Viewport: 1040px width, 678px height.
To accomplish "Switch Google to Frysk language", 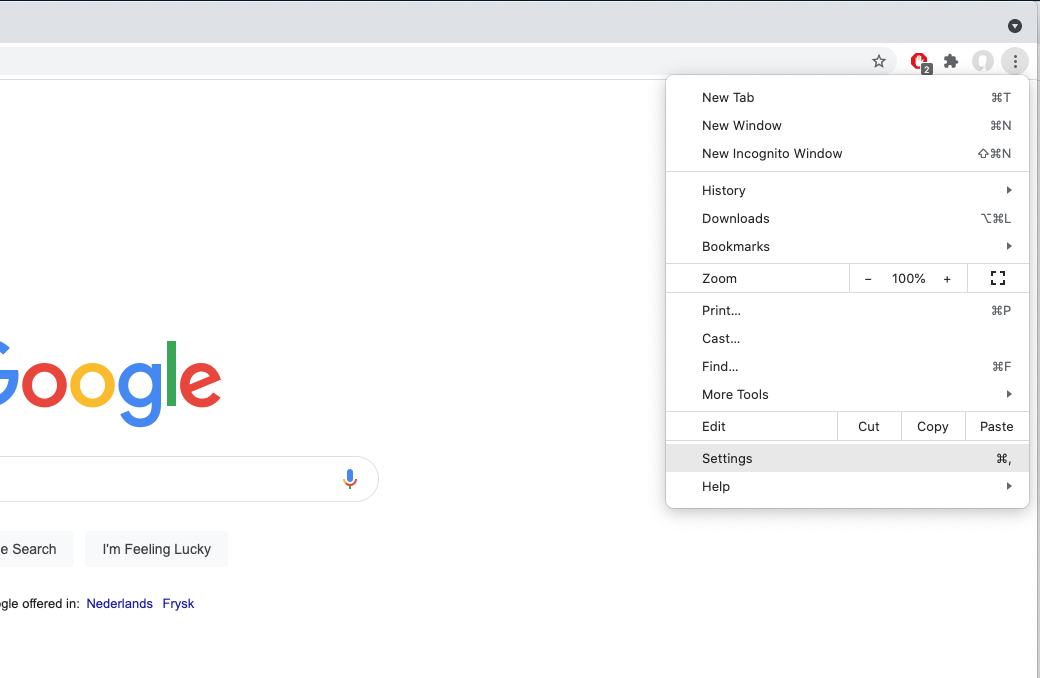I will pyautogui.click(x=178, y=604).
